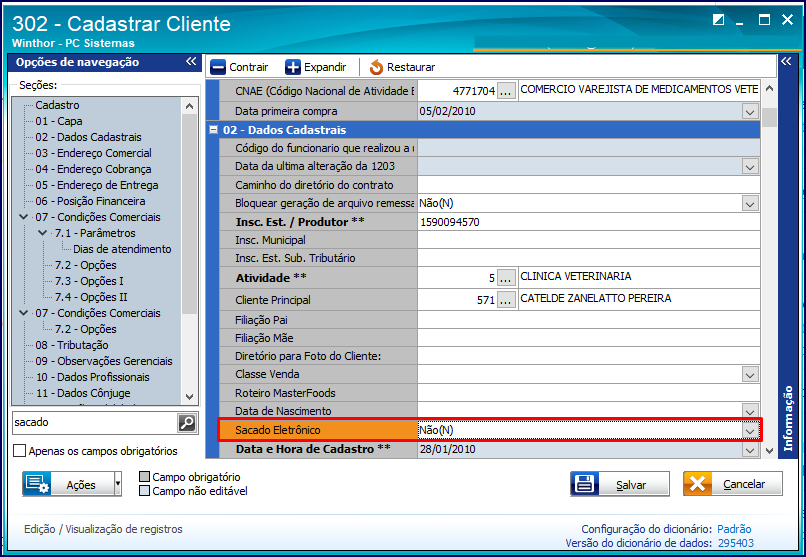806x557 pixels.
Task: Click the CLINICA VETERINARIA activity description
Action: point(575,276)
